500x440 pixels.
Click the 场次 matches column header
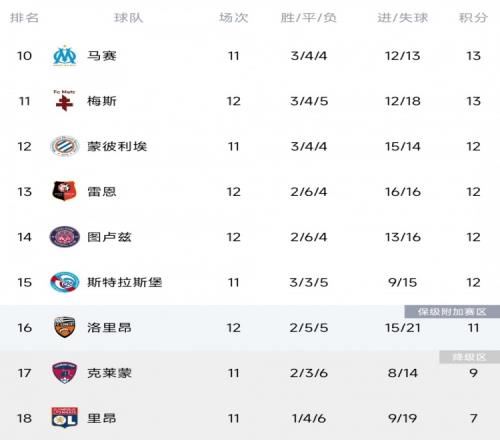point(234,18)
